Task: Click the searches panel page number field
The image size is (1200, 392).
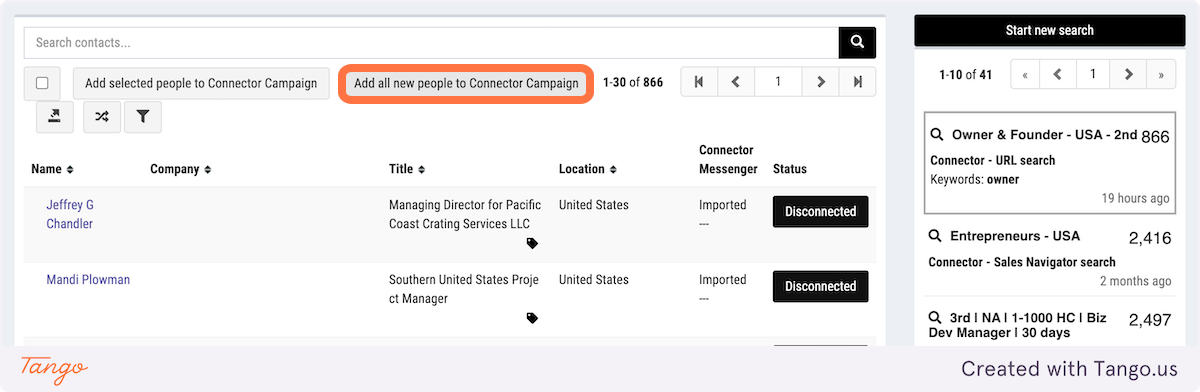Action: click(1093, 74)
